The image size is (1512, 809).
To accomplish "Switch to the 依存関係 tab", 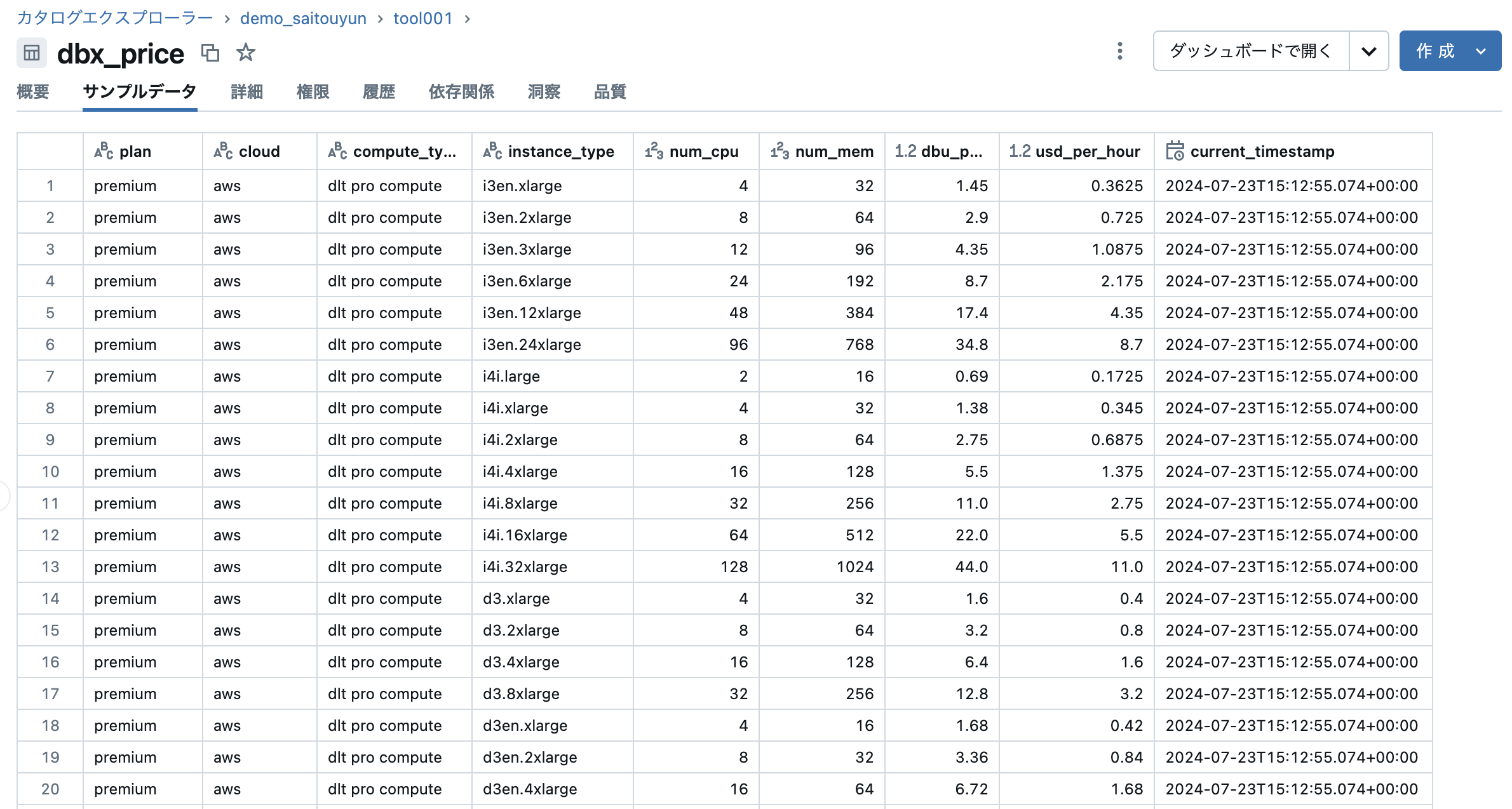I will (x=461, y=92).
